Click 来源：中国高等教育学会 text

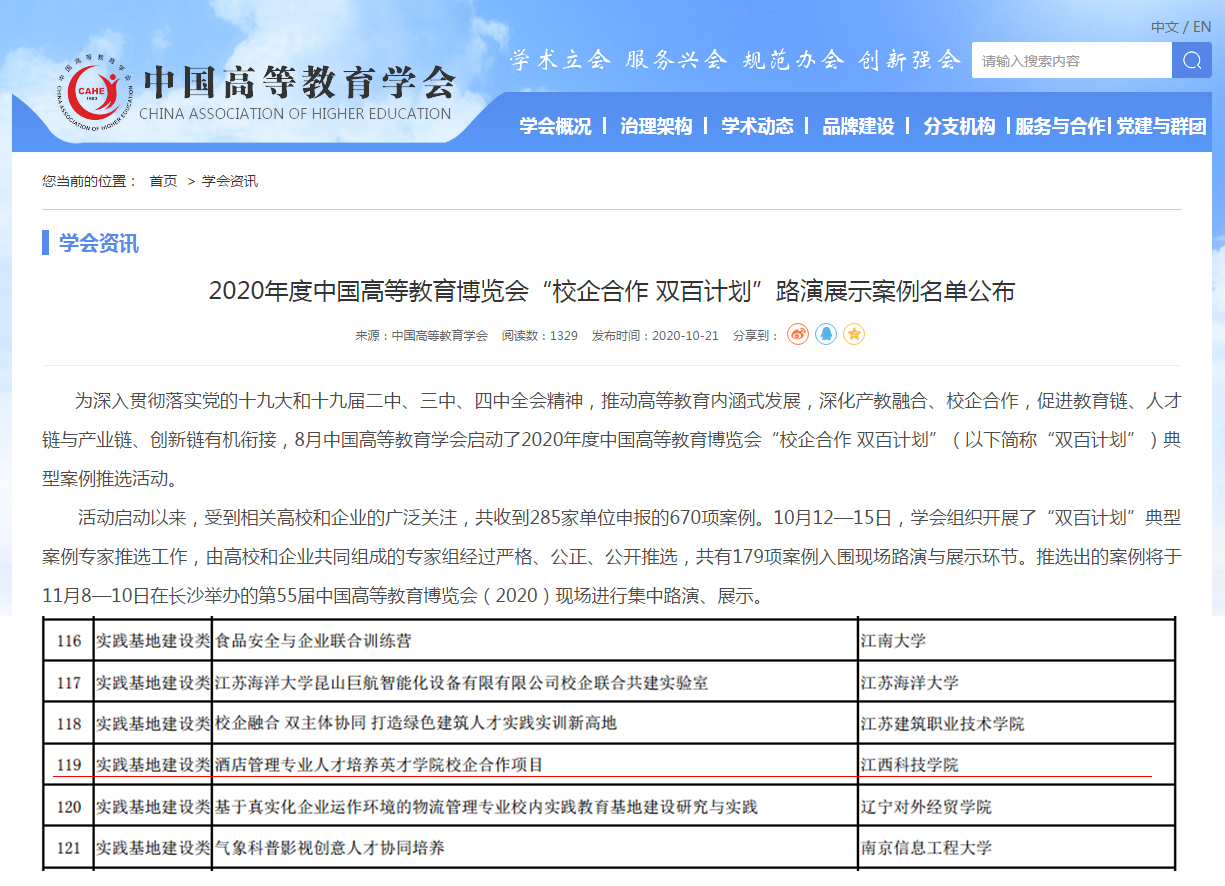(421, 335)
